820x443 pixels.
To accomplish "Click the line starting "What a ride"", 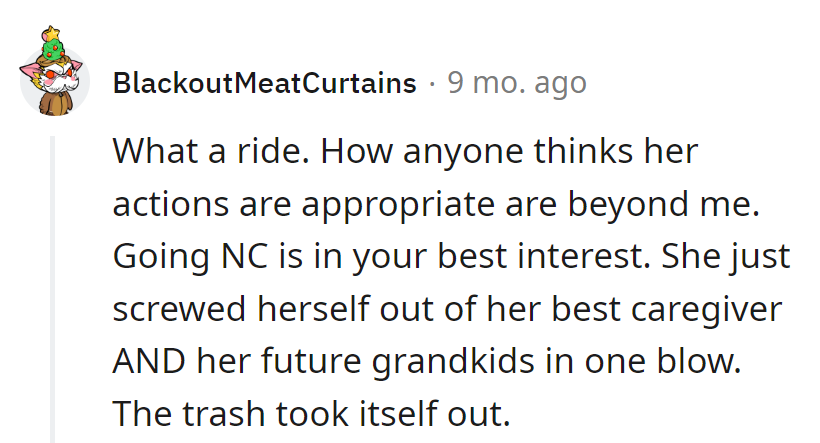I will [404, 152].
